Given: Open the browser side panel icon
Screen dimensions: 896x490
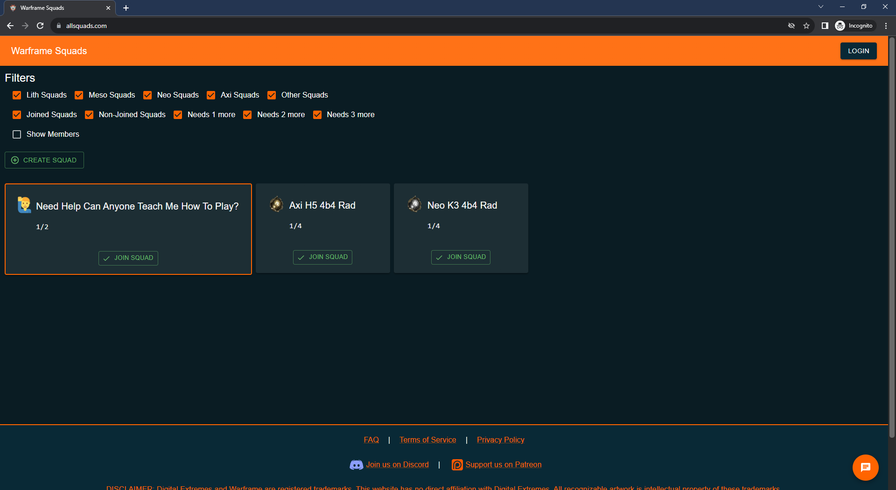Looking at the screenshot, I should tap(825, 26).
